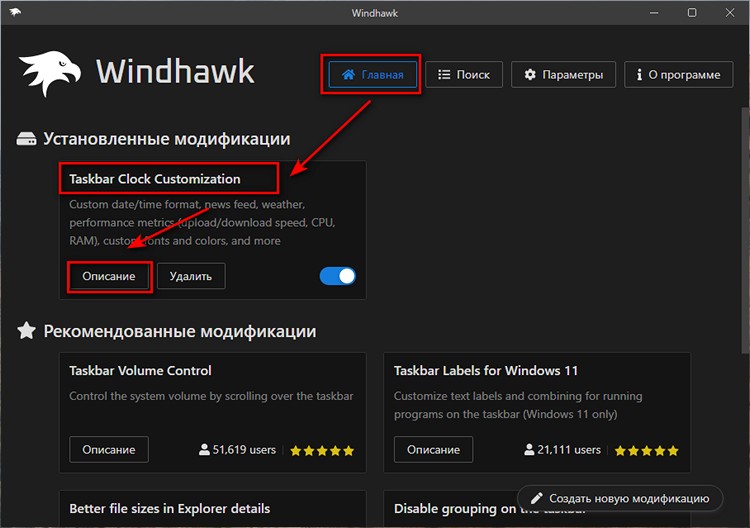Select Better file sizes in Explorer details title
The height and width of the screenshot is (528, 750).
tap(170, 508)
